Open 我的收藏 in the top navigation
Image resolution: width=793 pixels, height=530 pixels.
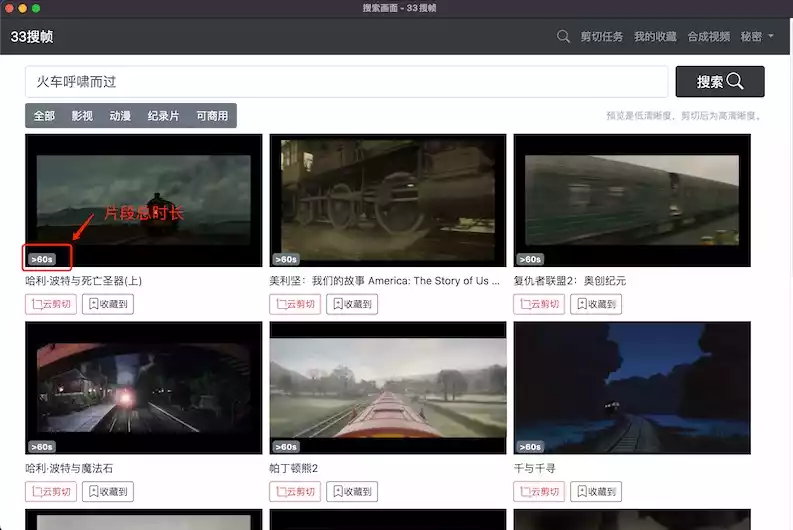655,36
